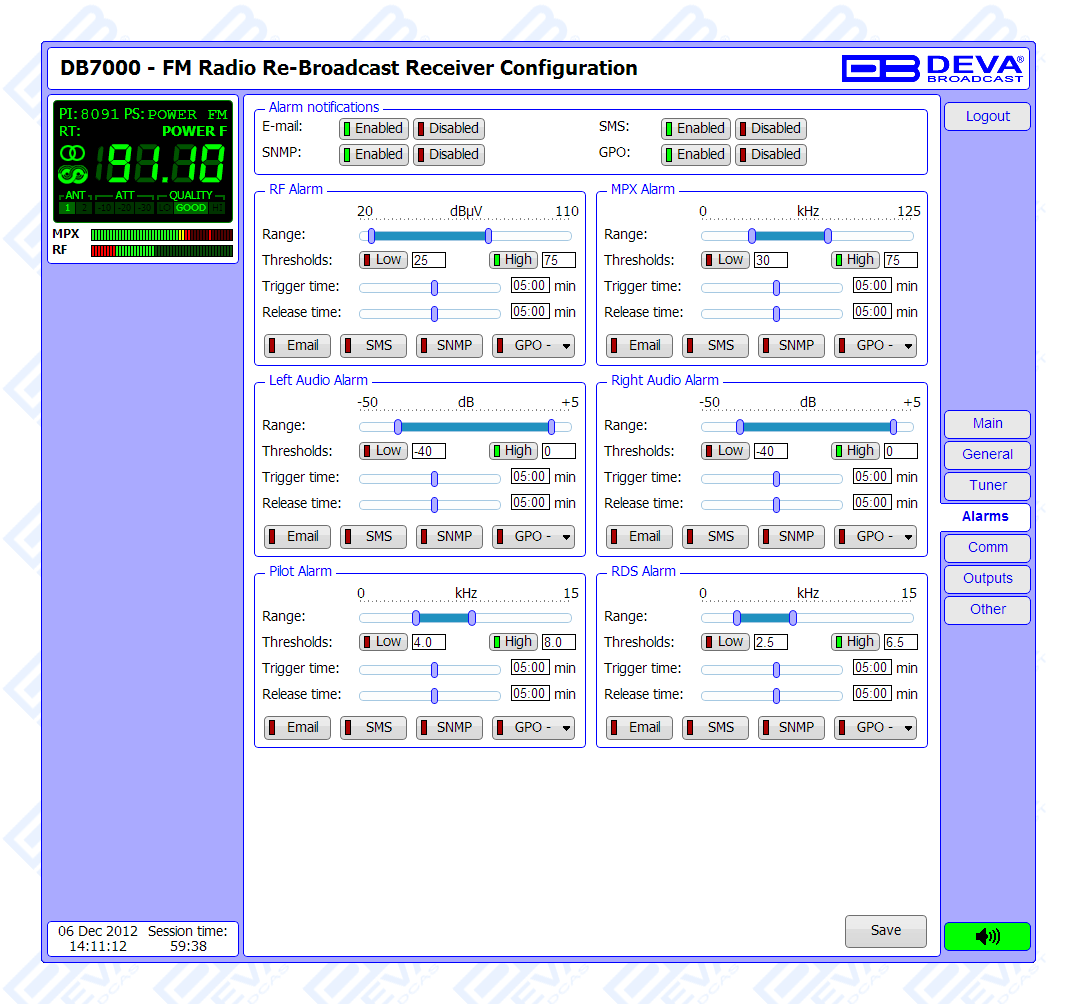
Task: Toggle RF Alarm Low threshold
Action: click(383, 260)
